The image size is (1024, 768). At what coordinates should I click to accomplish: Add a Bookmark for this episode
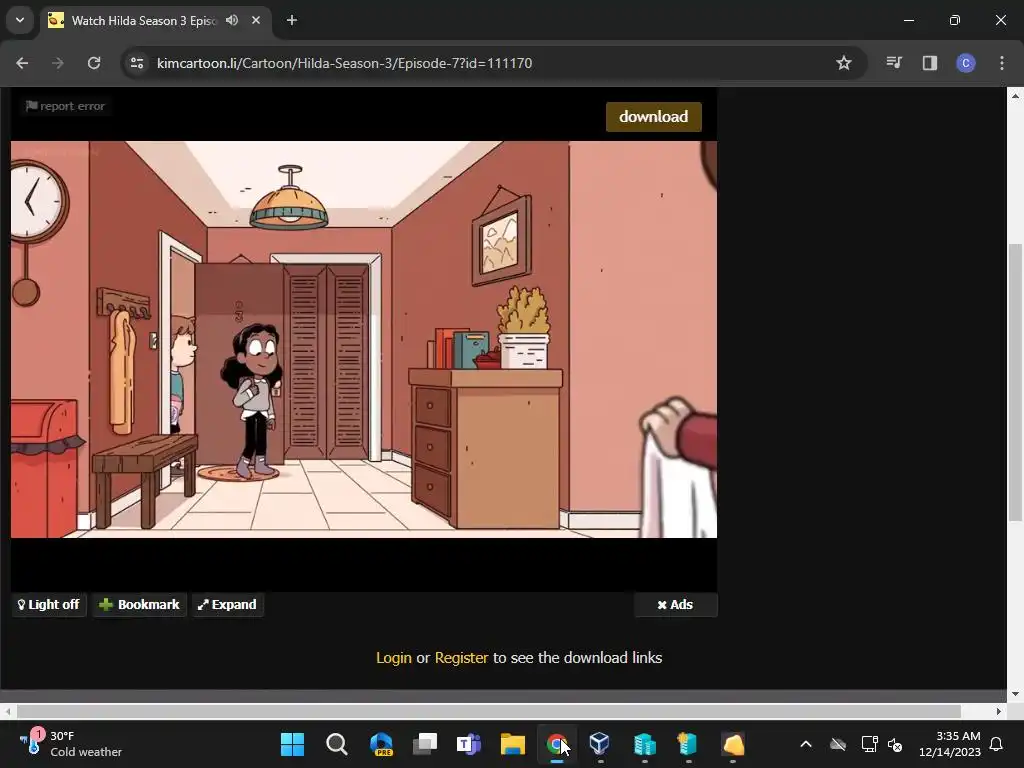click(139, 605)
